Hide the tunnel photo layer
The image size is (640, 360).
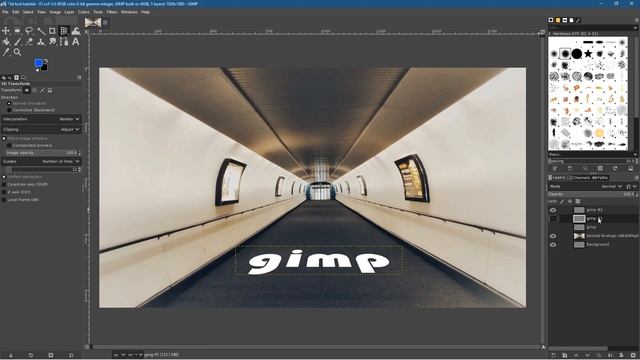click(553, 236)
